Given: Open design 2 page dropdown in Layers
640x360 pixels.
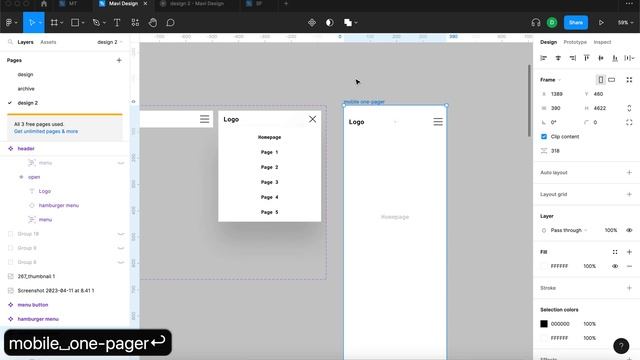Looking at the screenshot, I should coord(110,42).
